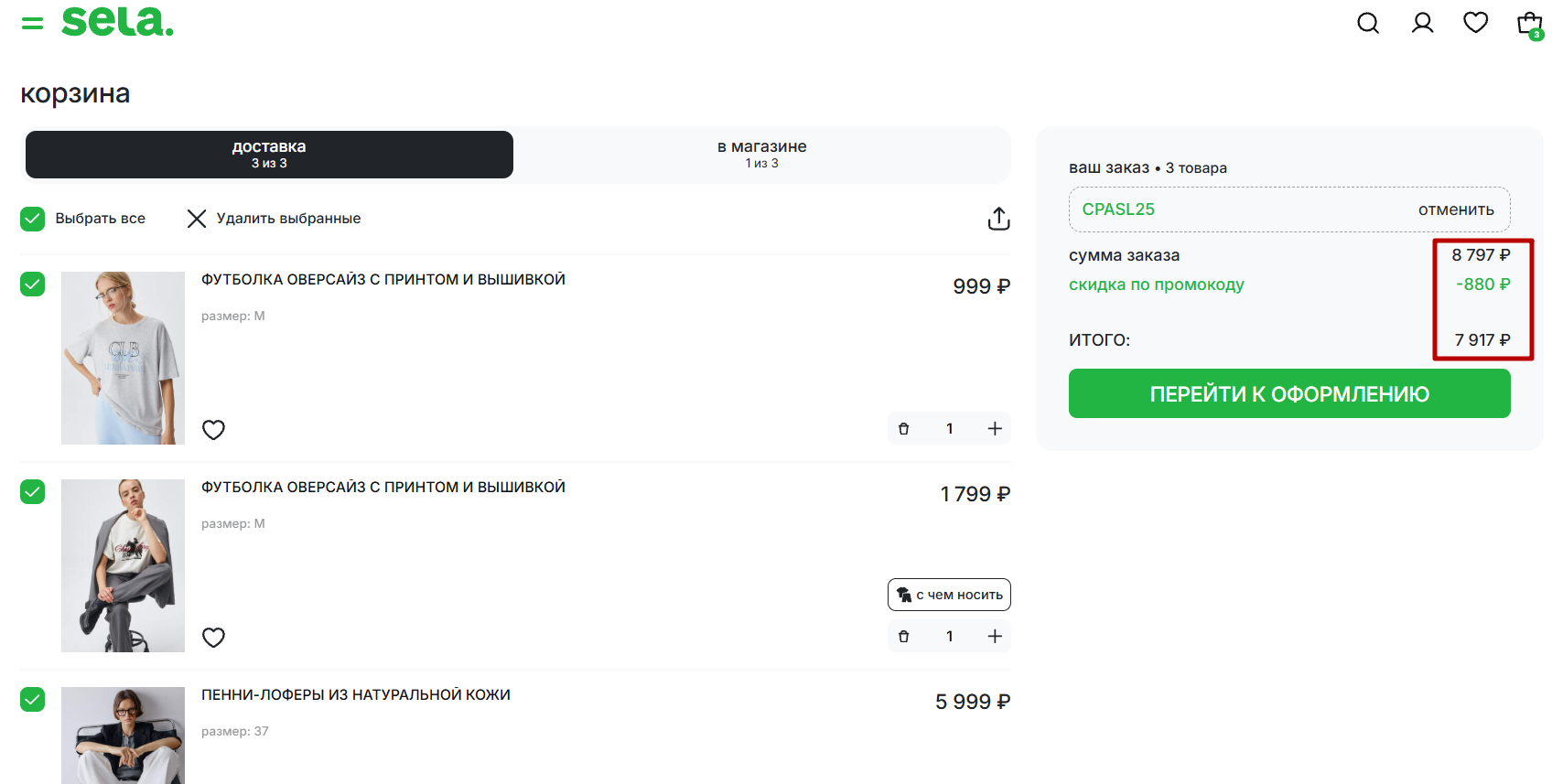This screenshot has height=784, width=1552.
Task: Open favorites heart icon in header
Action: 1475,22
